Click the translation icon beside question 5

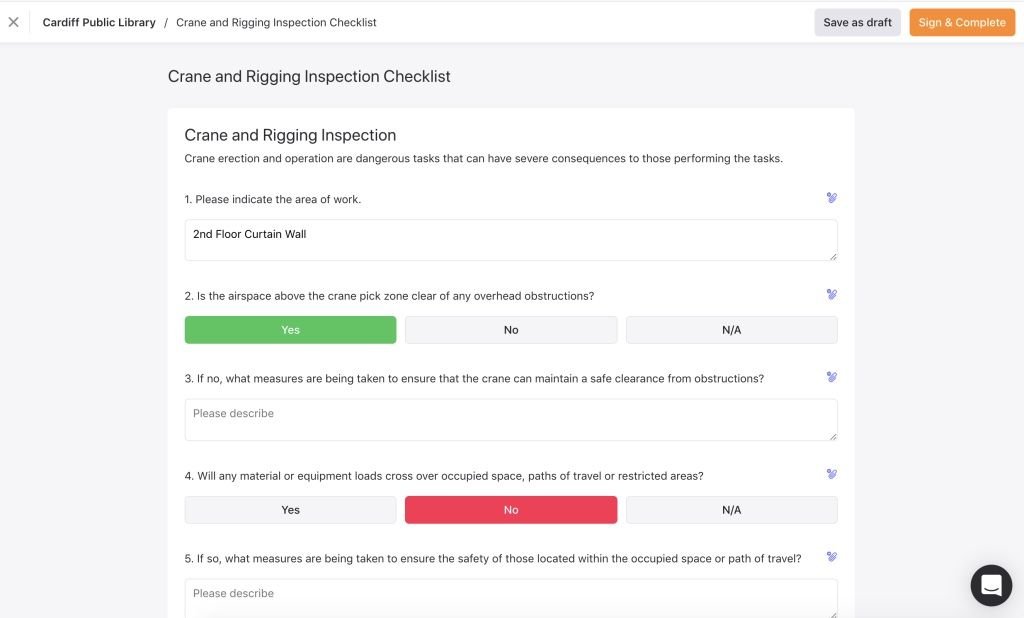[x=831, y=557]
